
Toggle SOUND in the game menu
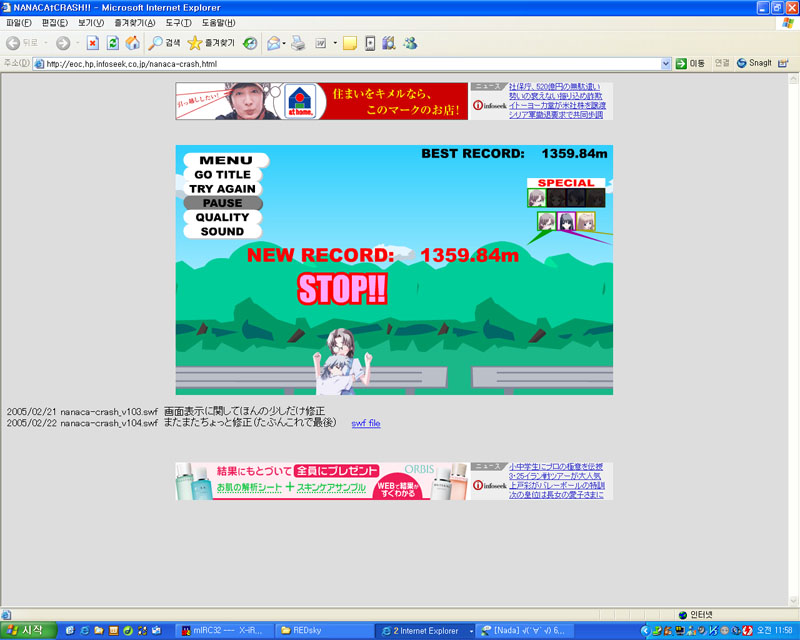tap(222, 231)
